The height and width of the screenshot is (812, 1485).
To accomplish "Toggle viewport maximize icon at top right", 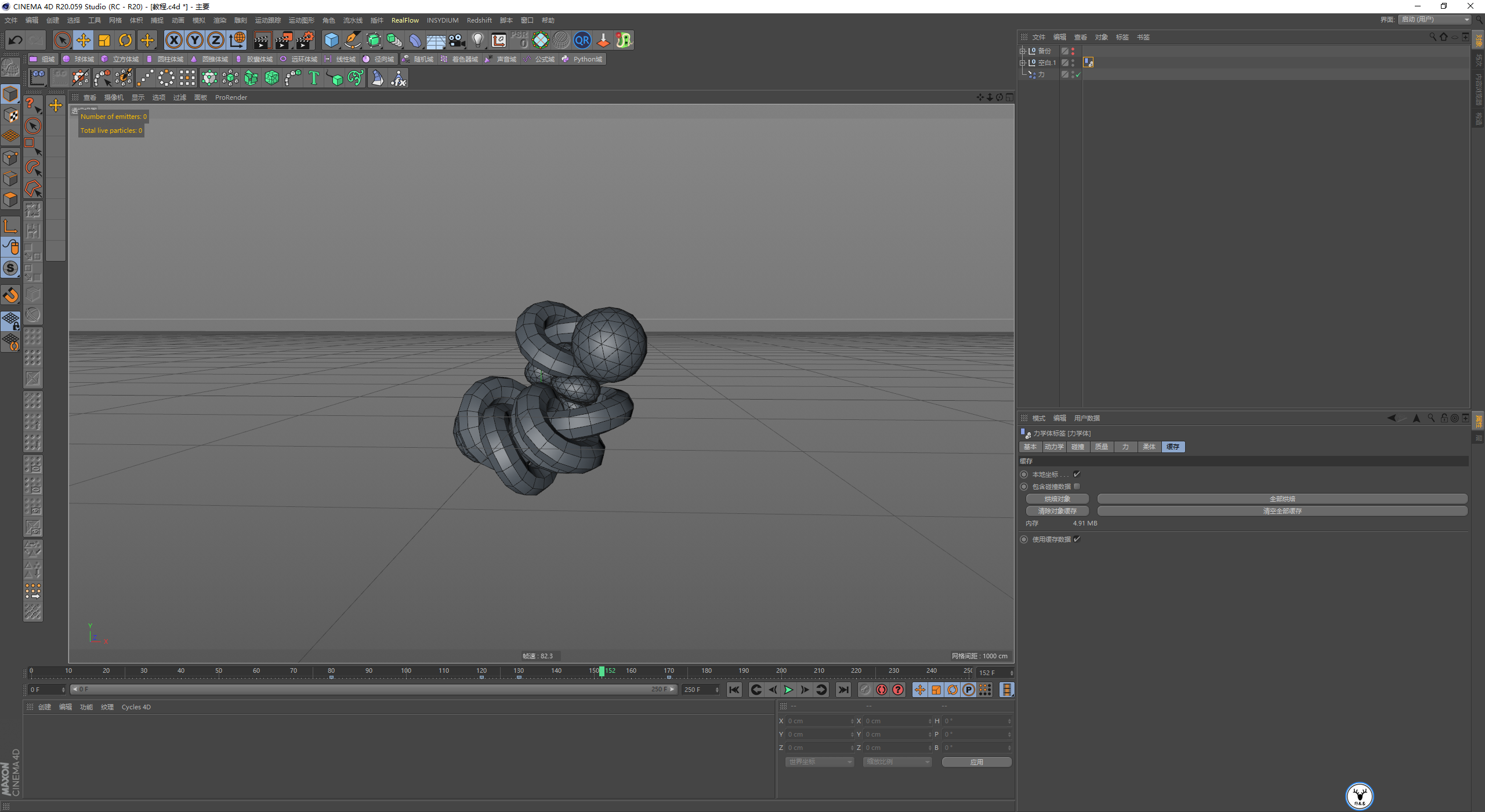I will click(x=1009, y=97).
